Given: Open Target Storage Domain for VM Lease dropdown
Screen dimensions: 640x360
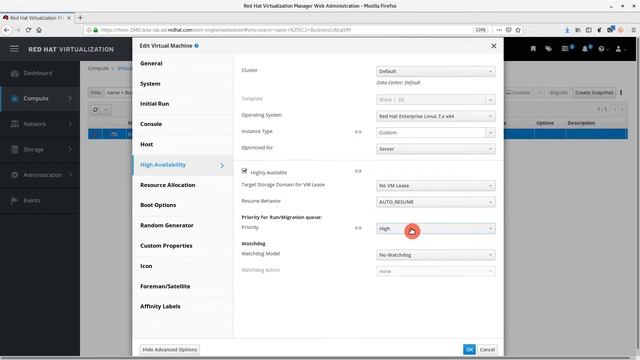Looking at the screenshot, I should click(x=436, y=186).
